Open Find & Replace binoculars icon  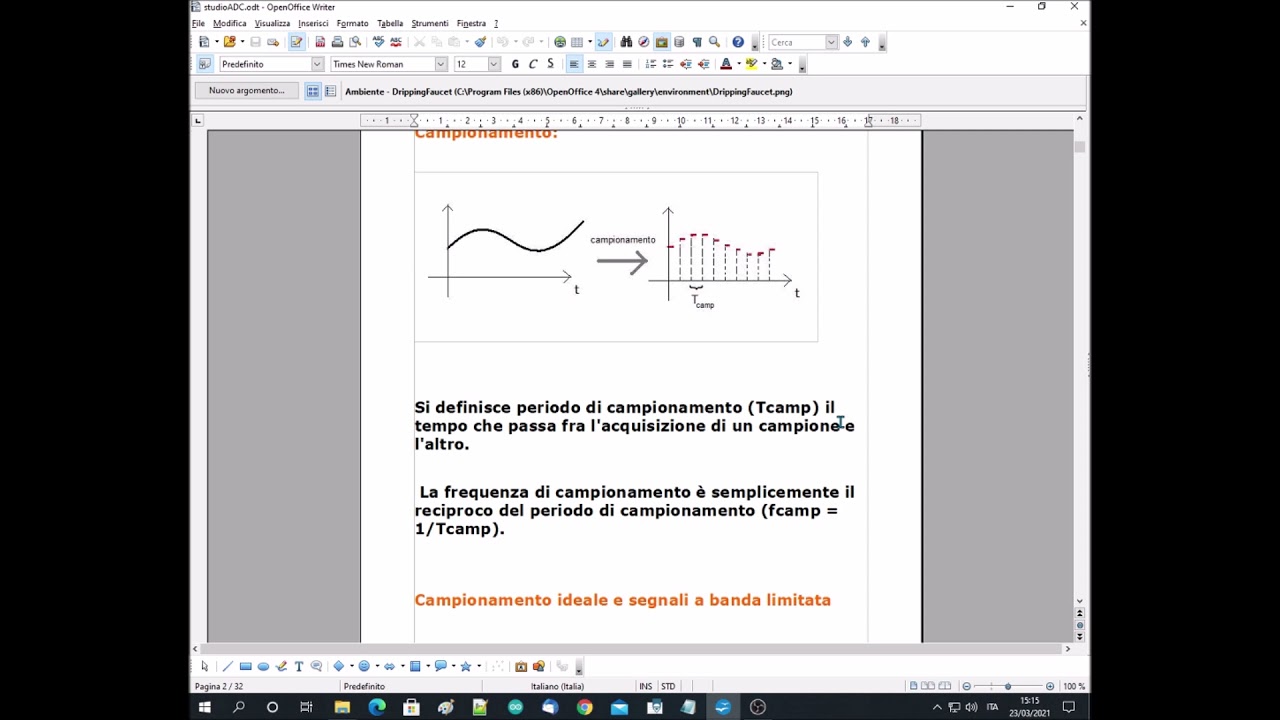(x=626, y=42)
